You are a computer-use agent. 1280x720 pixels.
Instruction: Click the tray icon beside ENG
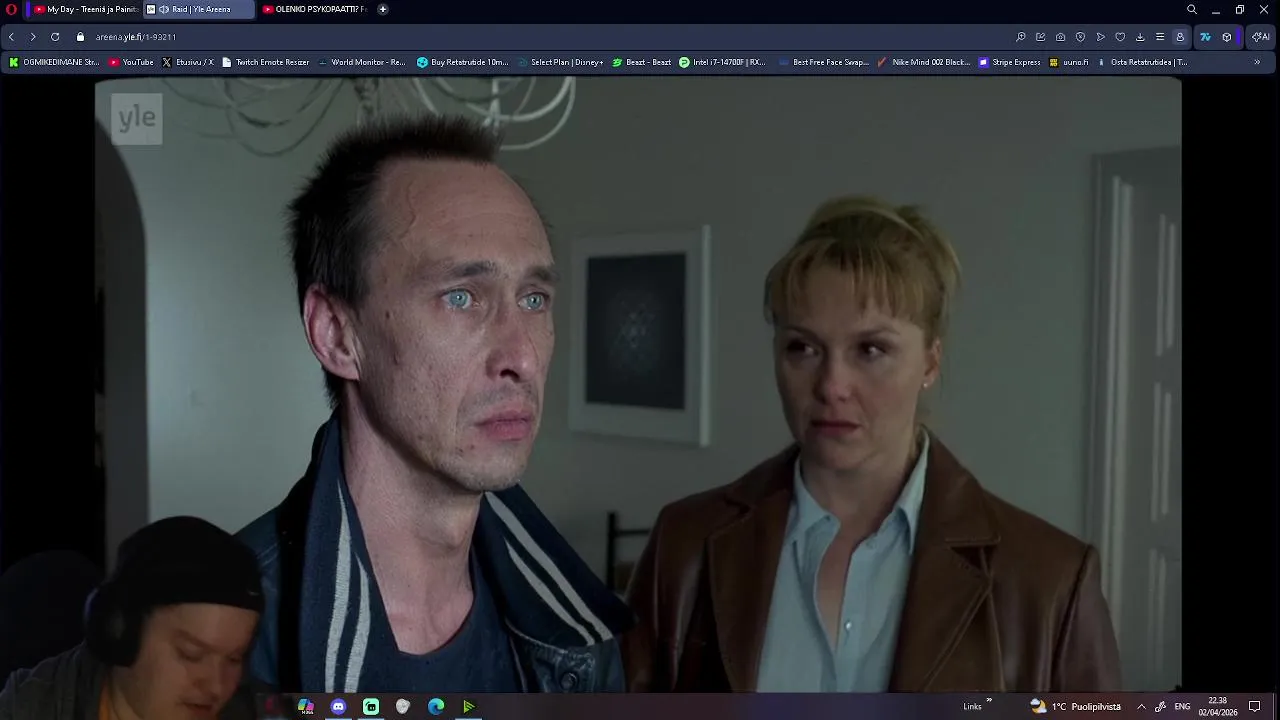(1160, 706)
